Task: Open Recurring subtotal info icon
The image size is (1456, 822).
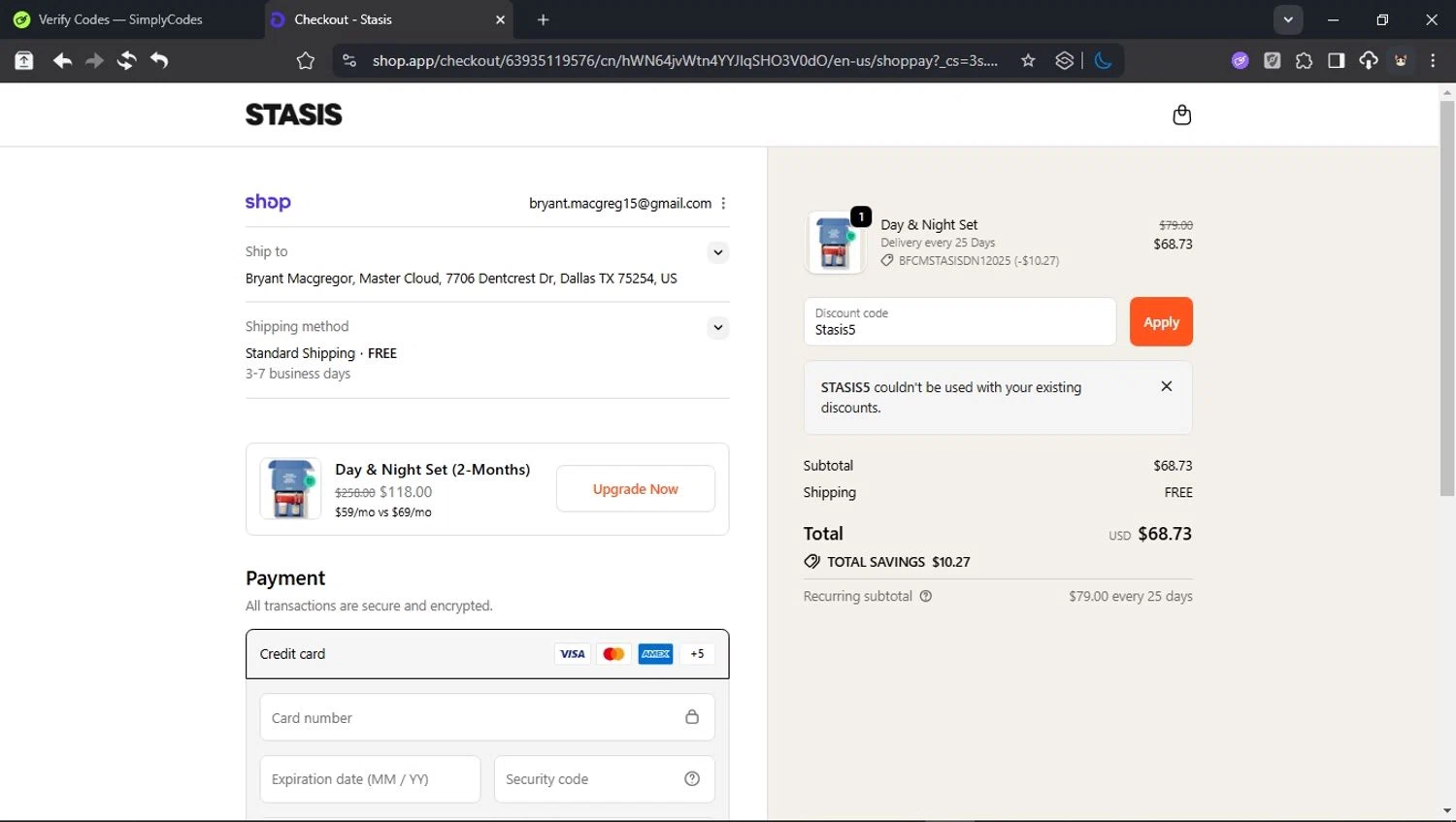Action: [x=926, y=596]
